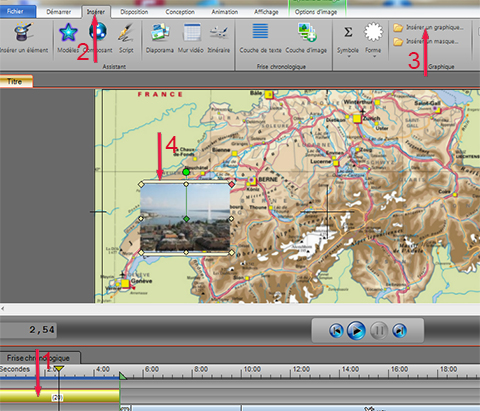This screenshot has width=480, height=411.
Task: Click the 2,54 time field
Action: 29,330
